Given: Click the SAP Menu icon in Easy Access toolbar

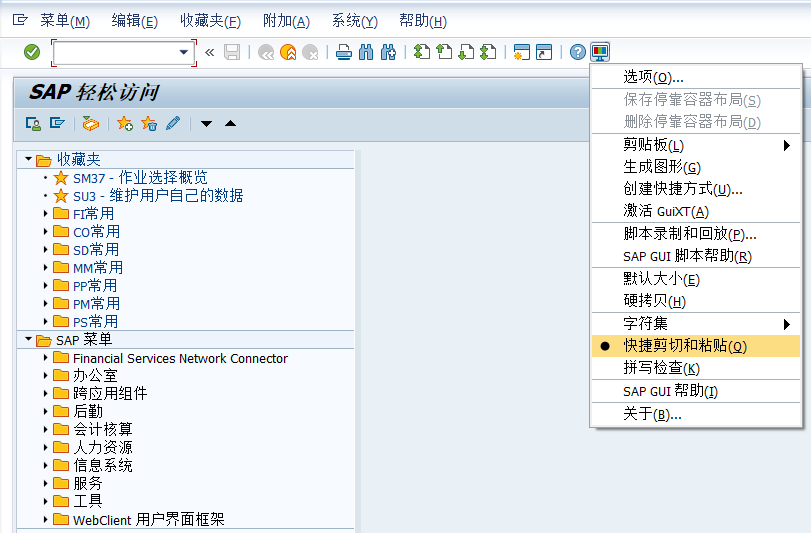Looking at the screenshot, I should click(57, 123).
